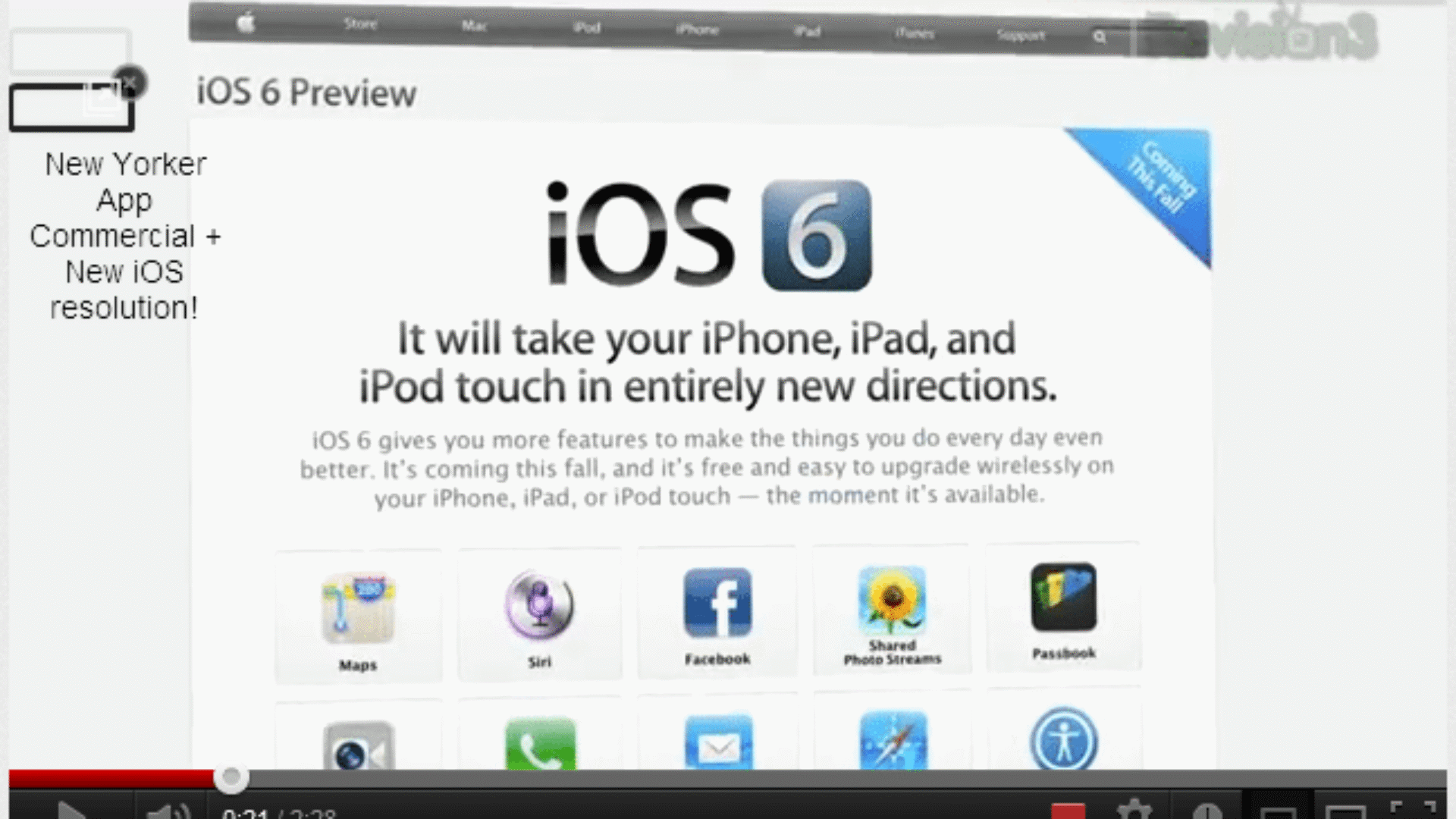The image size is (1456, 819).
Task: Click the 'Passbook' label text
Action: (x=1064, y=653)
